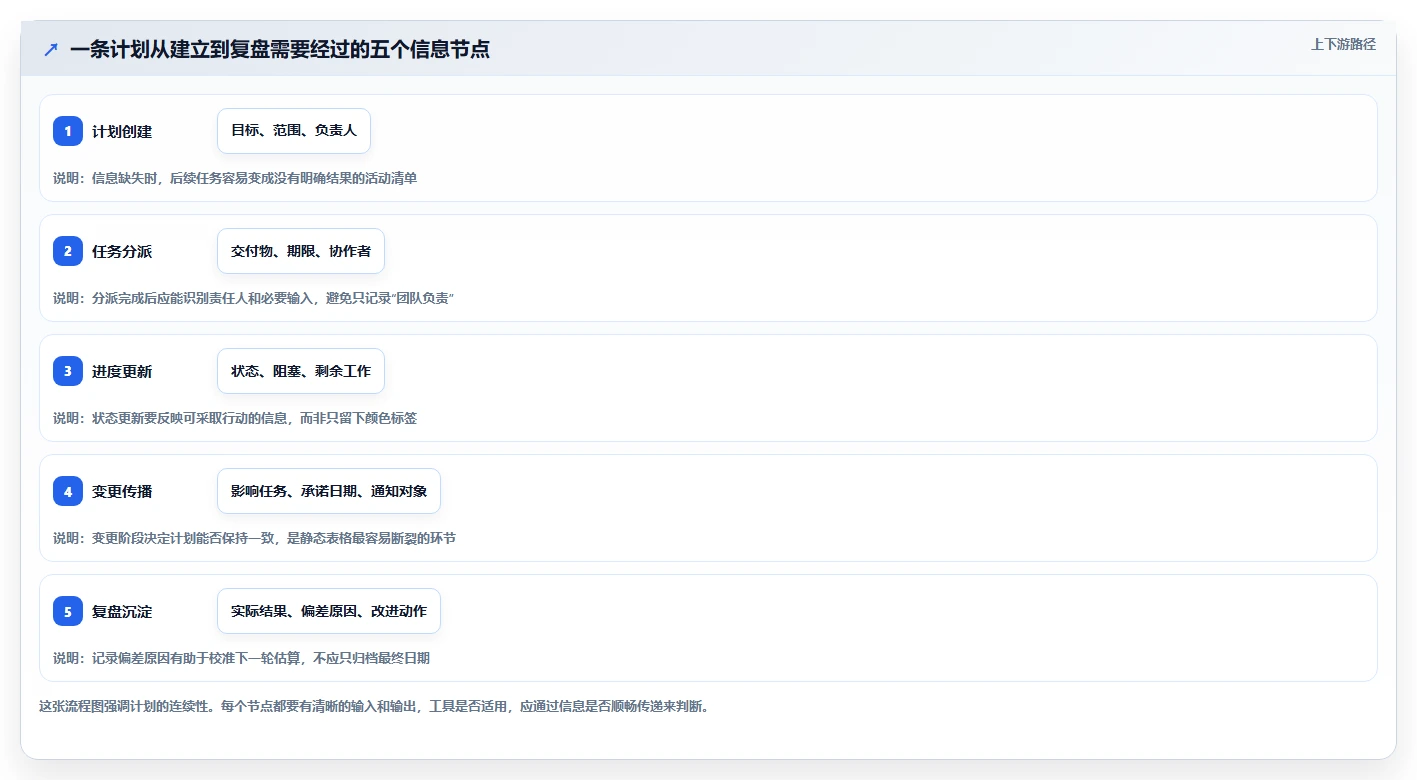Click the note starting 说明：记录偏差原因

click(241, 658)
